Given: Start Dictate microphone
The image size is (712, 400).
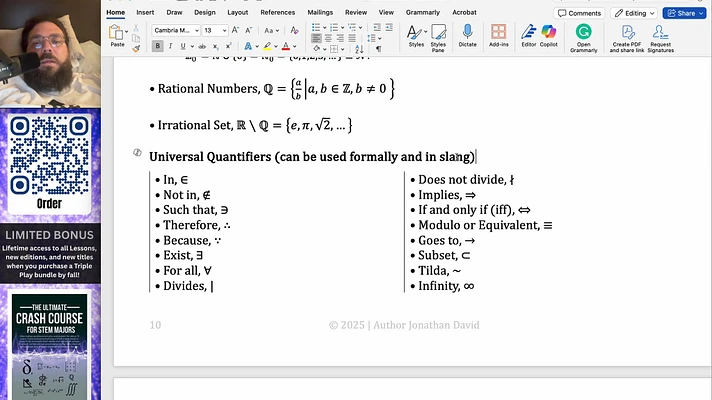Looking at the screenshot, I should tap(467, 36).
